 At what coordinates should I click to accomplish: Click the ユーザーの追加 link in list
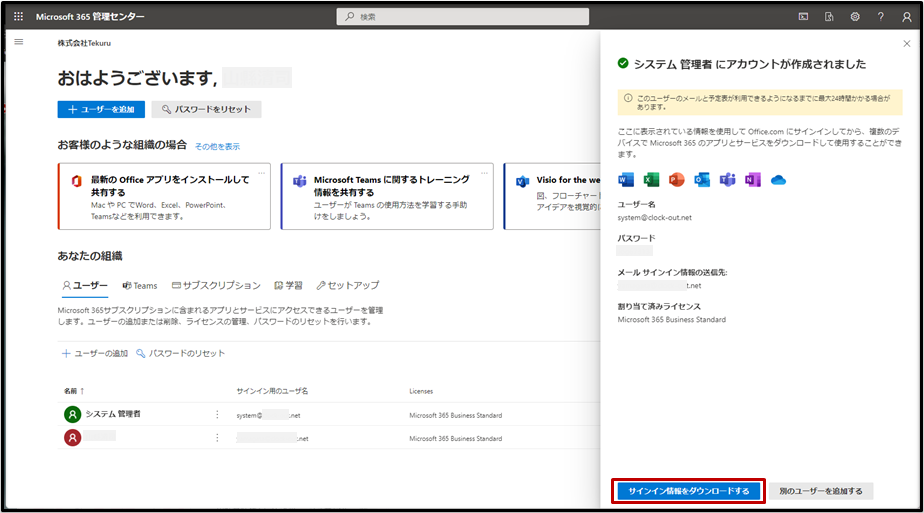pyautogui.click(x=95, y=353)
